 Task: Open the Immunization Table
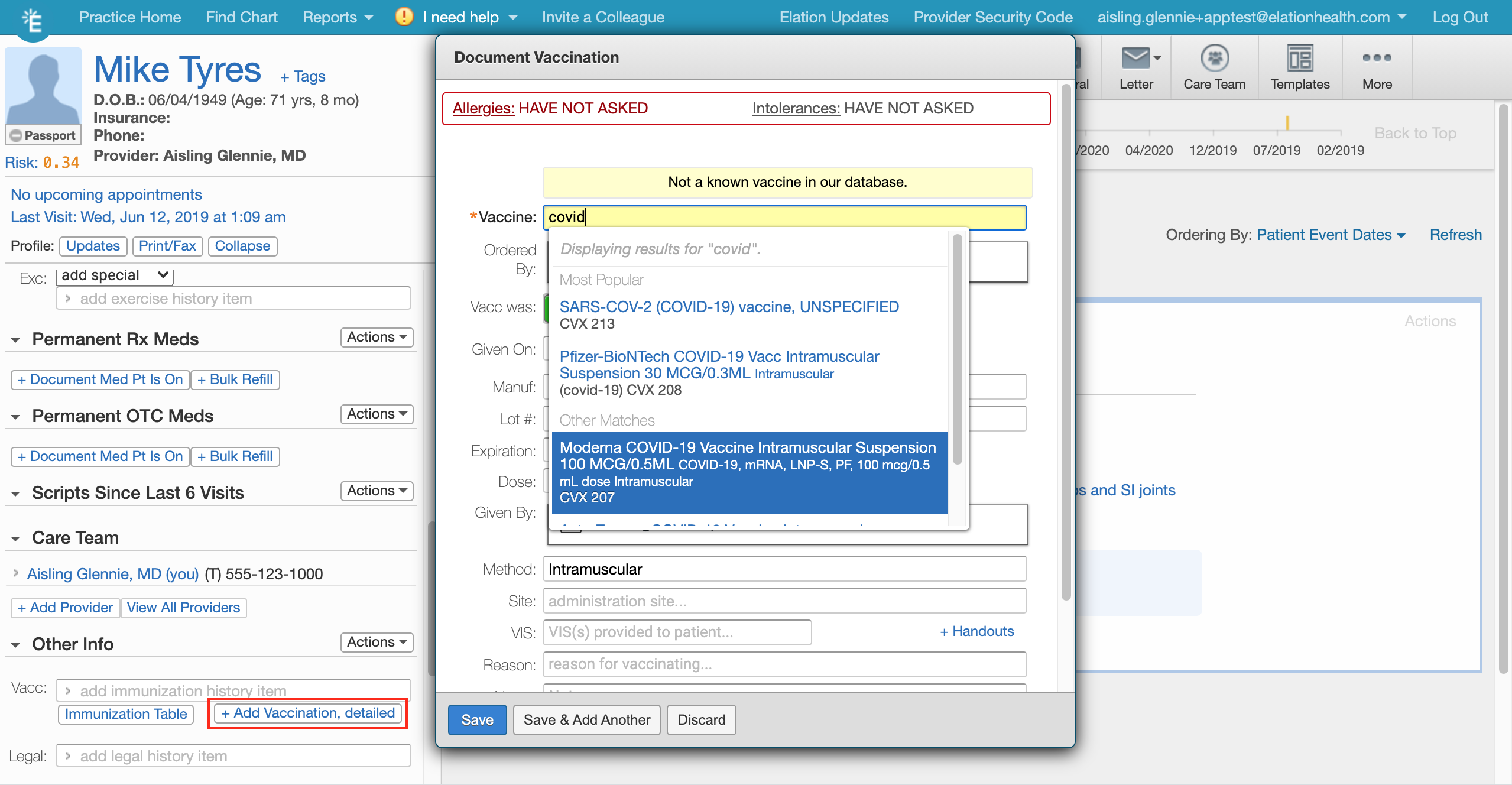126,714
